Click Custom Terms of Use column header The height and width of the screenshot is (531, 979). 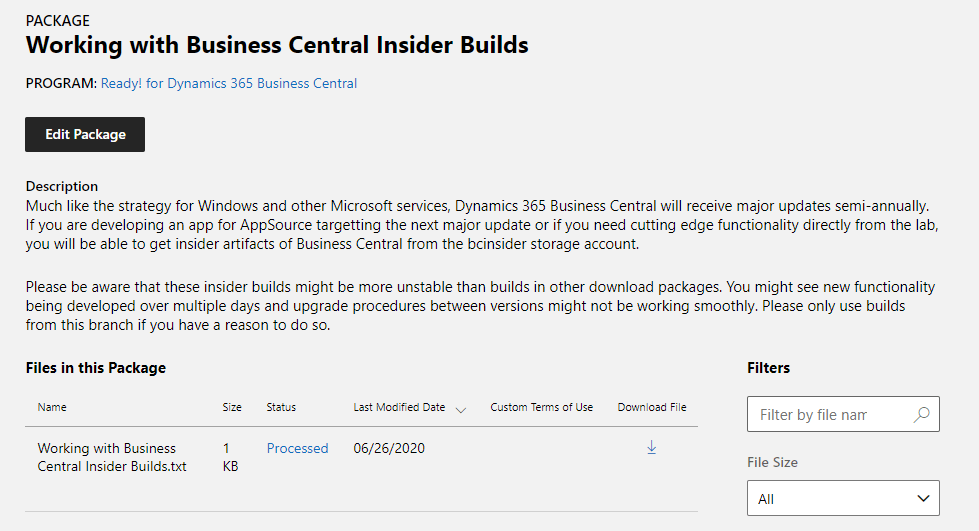pyautogui.click(x=541, y=407)
